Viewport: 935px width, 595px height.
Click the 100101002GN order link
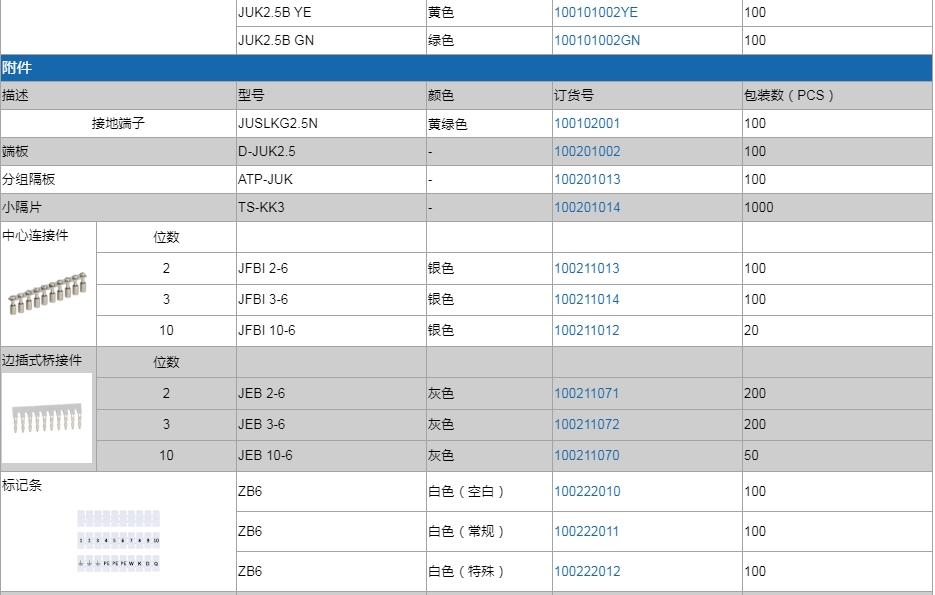(x=597, y=41)
